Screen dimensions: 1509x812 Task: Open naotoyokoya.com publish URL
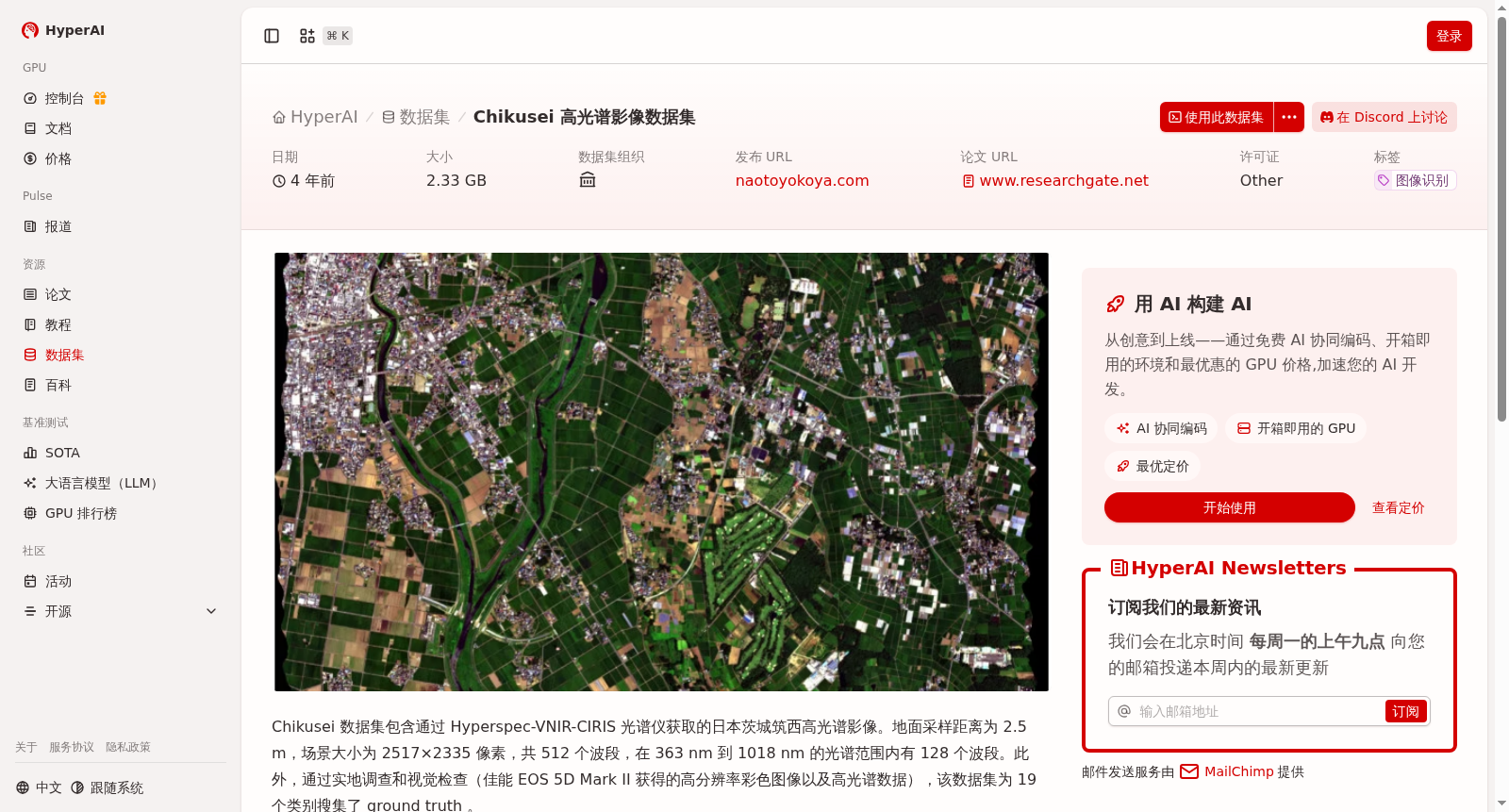[802, 180]
